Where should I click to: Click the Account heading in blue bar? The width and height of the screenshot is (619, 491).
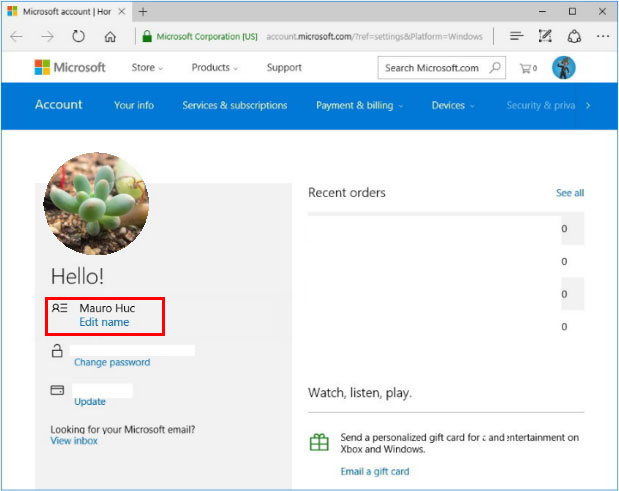click(x=58, y=105)
